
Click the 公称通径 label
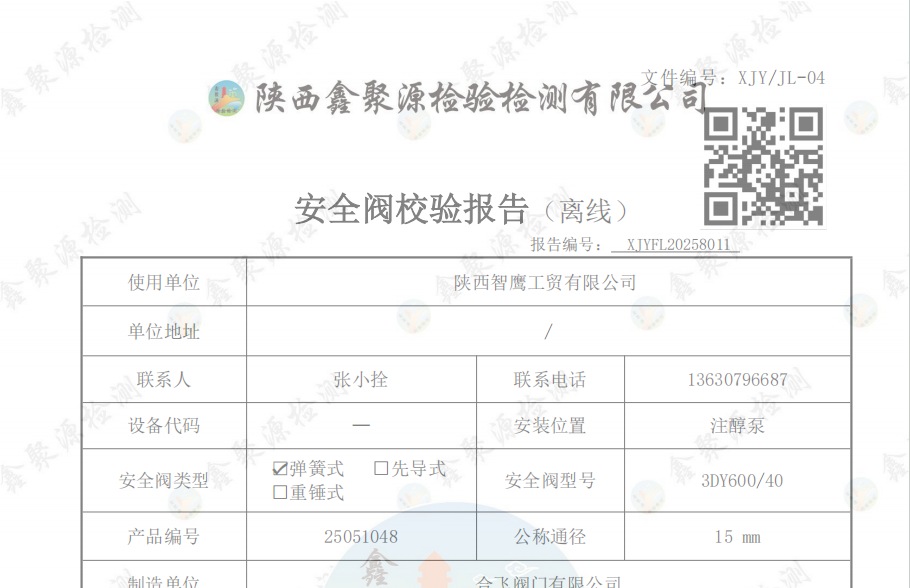coord(550,536)
